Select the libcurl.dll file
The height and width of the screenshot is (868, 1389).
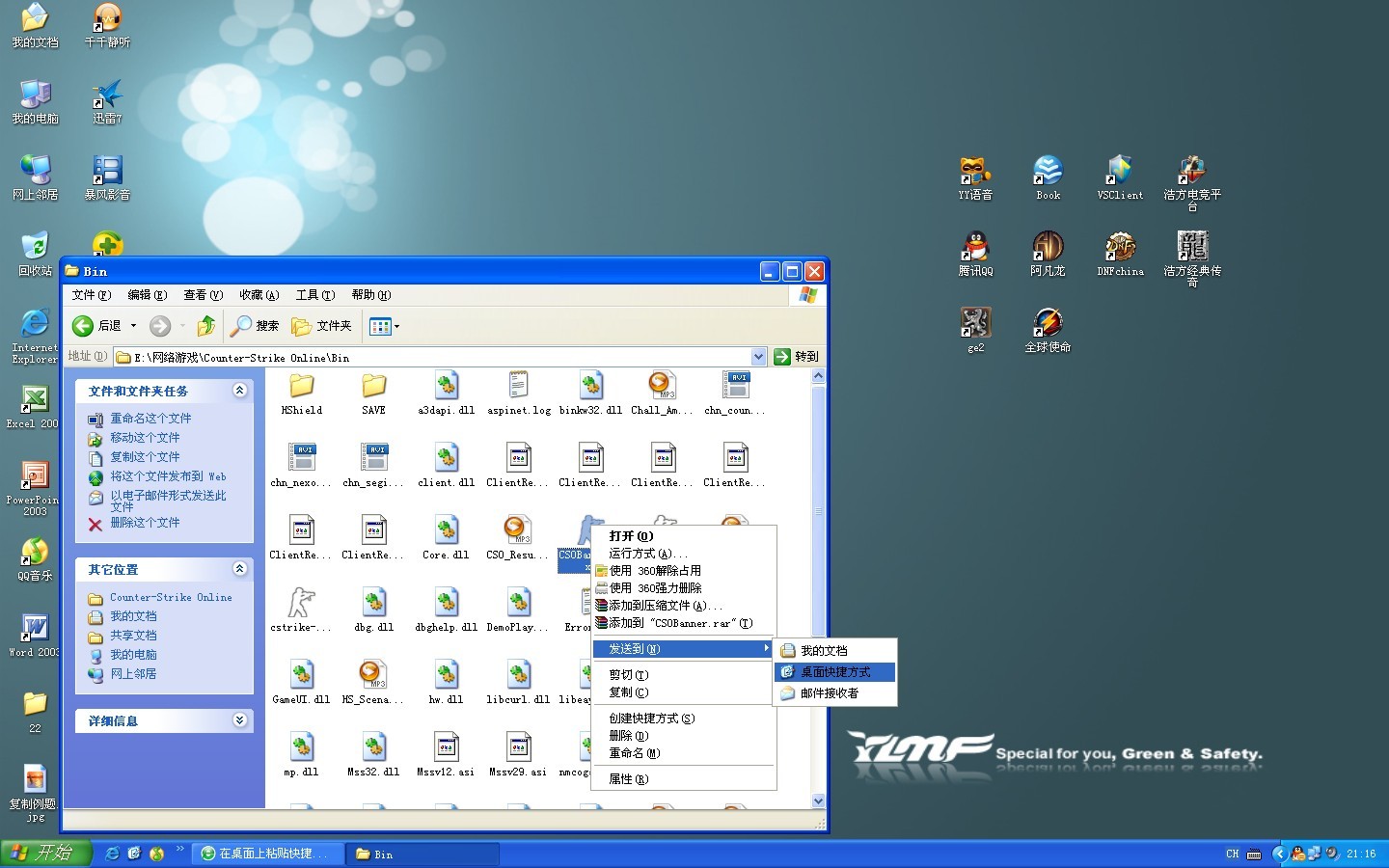point(518,683)
